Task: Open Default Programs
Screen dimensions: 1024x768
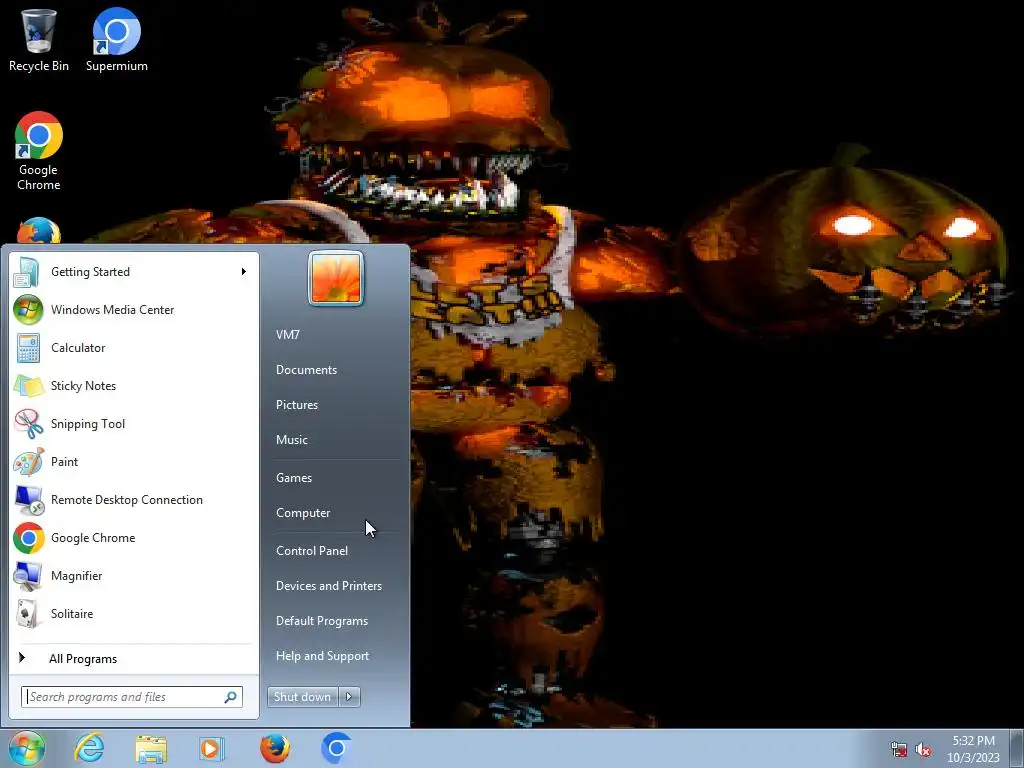Action: tap(322, 621)
